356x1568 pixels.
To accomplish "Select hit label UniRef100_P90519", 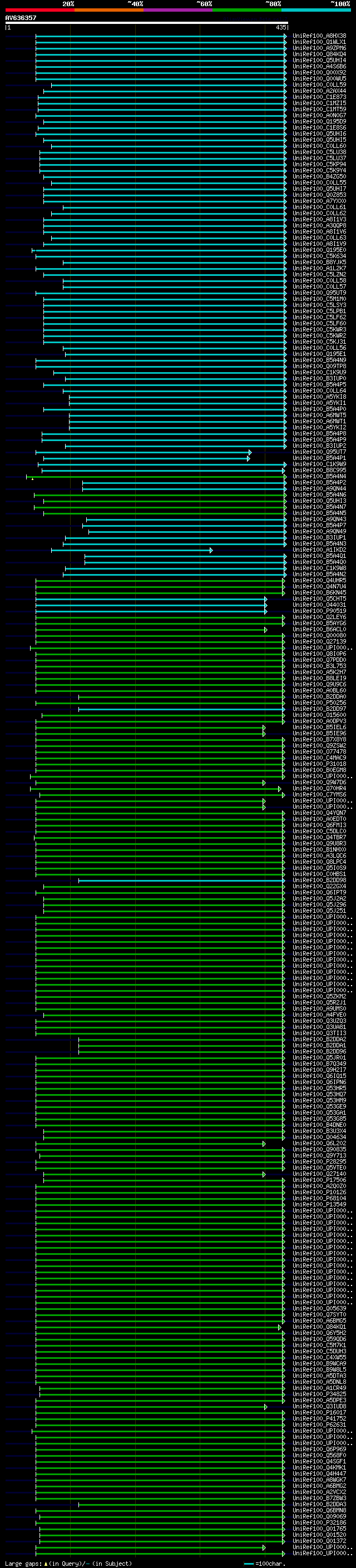I will [319, 611].
